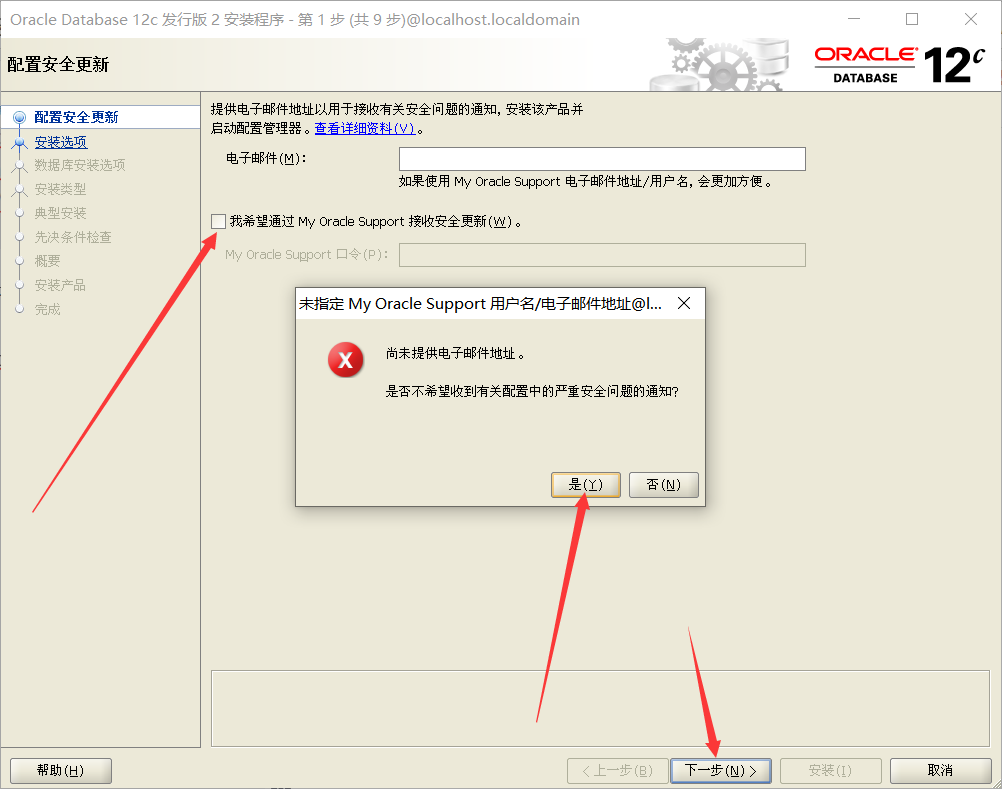Click the My Oracle Support 口令 field
Viewport: 1002px width, 789px height.
pyautogui.click(x=602, y=255)
